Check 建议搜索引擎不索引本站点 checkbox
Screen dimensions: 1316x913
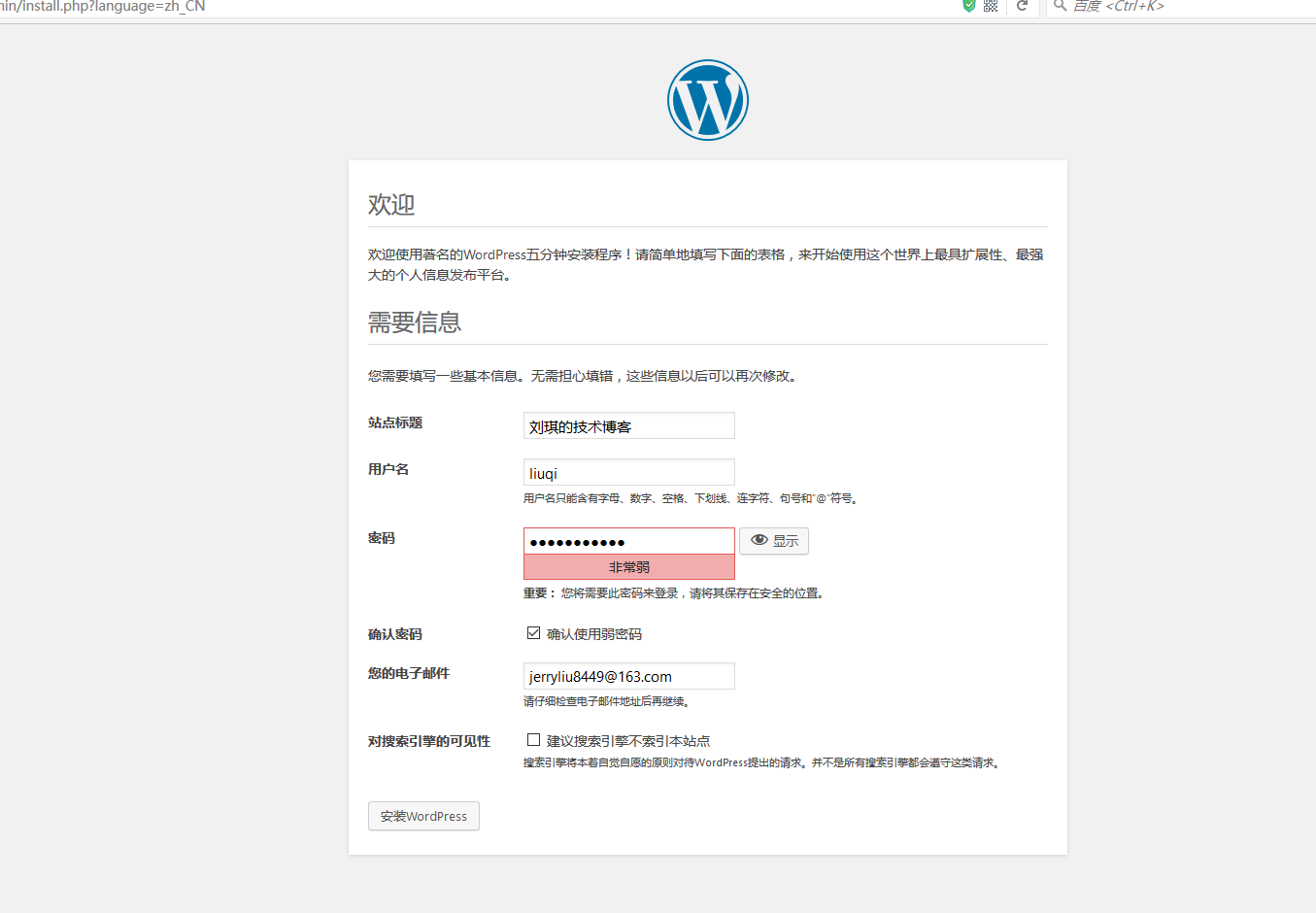coord(533,740)
